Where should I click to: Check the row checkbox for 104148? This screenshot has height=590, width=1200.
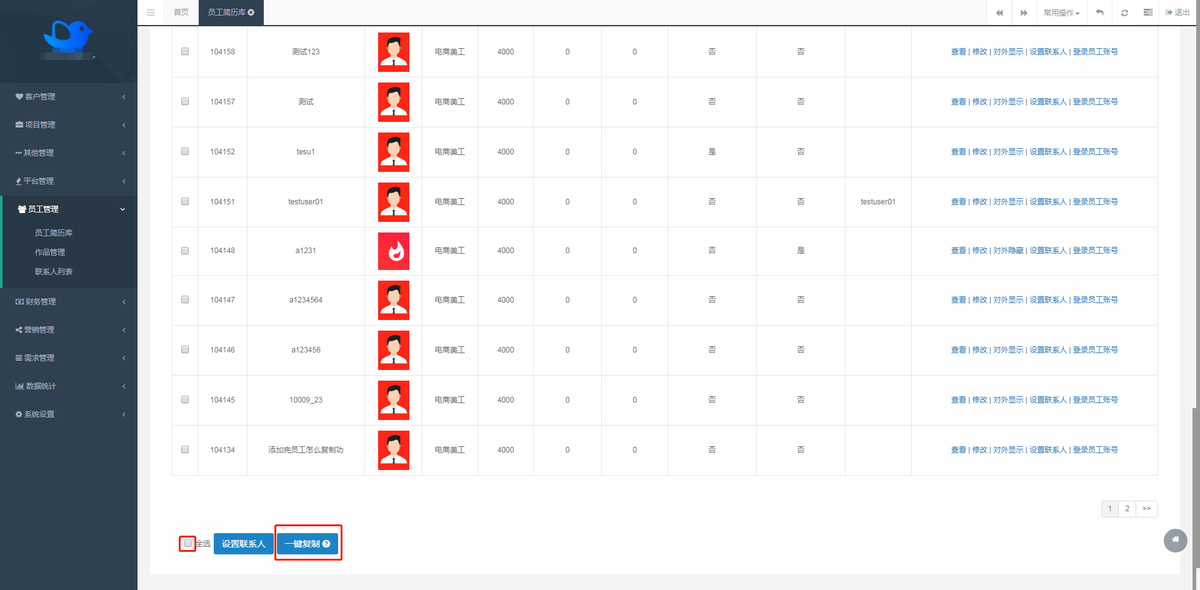[x=185, y=250]
